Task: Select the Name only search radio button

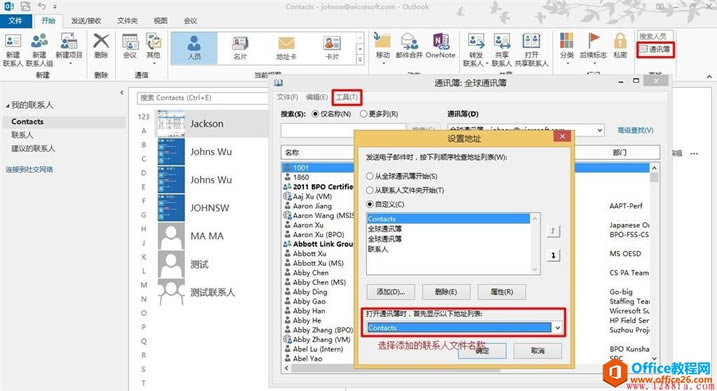Action: coord(315,114)
